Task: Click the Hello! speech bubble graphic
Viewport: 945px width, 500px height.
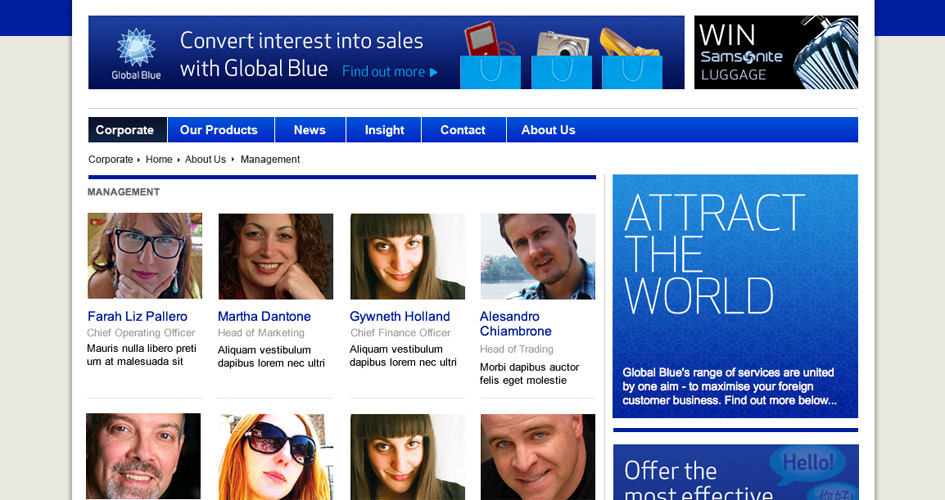Action: tap(807, 464)
